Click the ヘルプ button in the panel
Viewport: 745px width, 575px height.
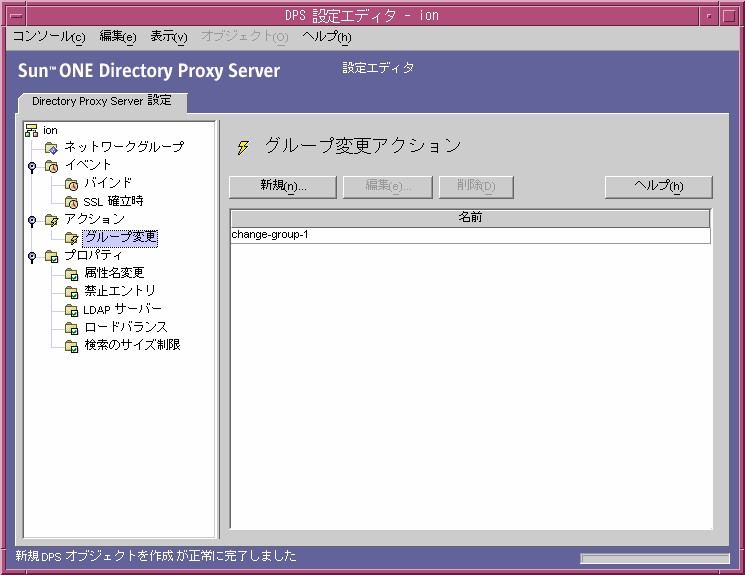pyautogui.click(x=659, y=187)
